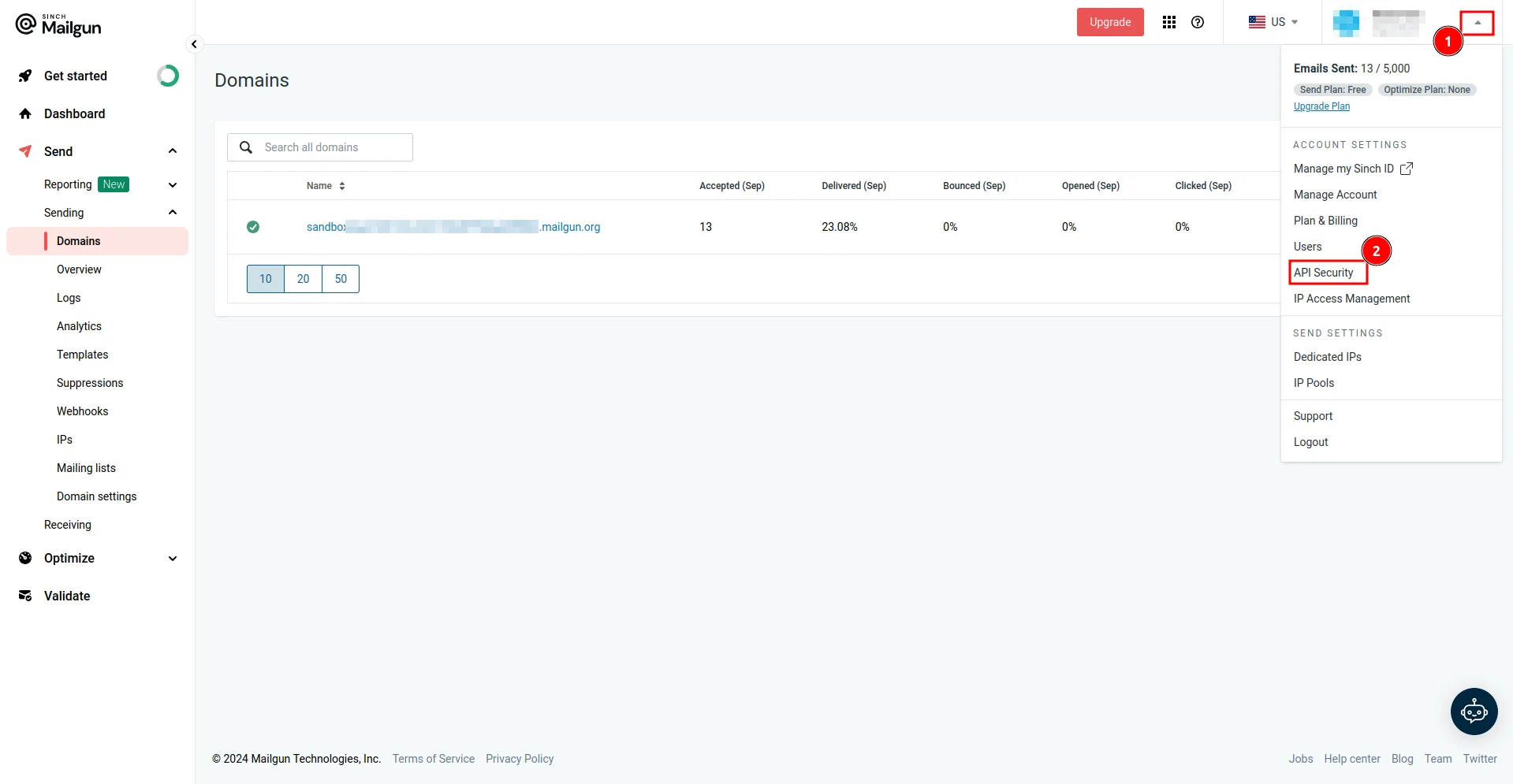Open the apps grid icon

tap(1169, 22)
